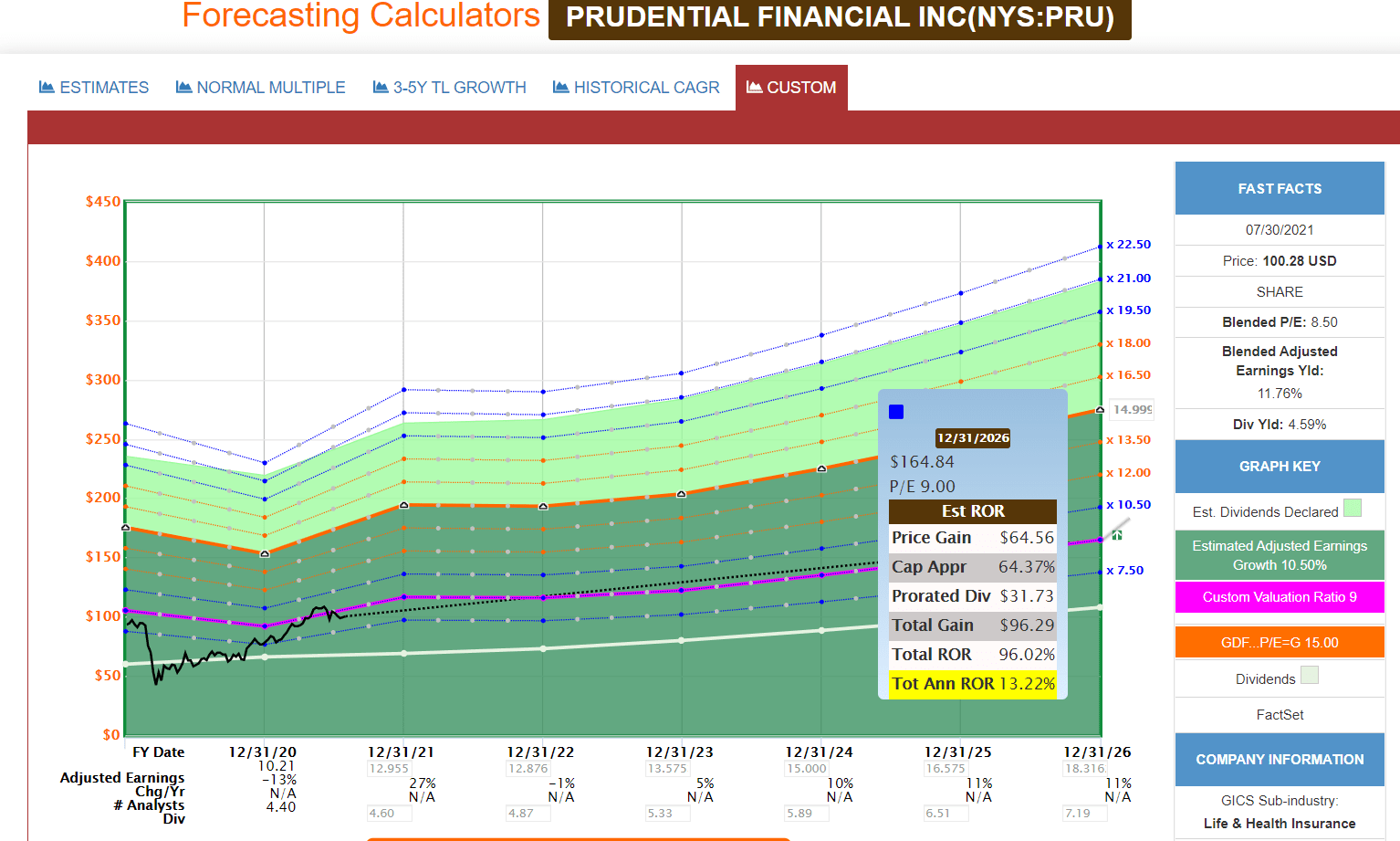This screenshot has width=1400, height=841.
Task: Edit 12/31/24 earnings field 15.000
Action: point(808,769)
